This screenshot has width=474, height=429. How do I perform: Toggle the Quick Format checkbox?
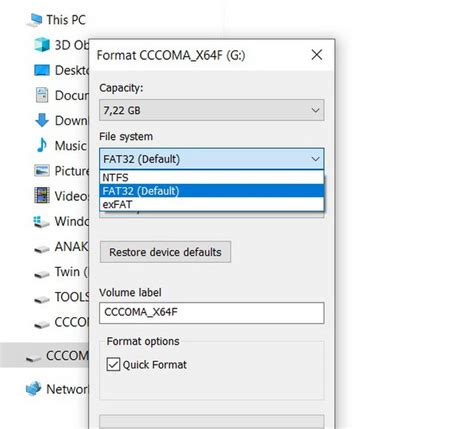point(113,364)
